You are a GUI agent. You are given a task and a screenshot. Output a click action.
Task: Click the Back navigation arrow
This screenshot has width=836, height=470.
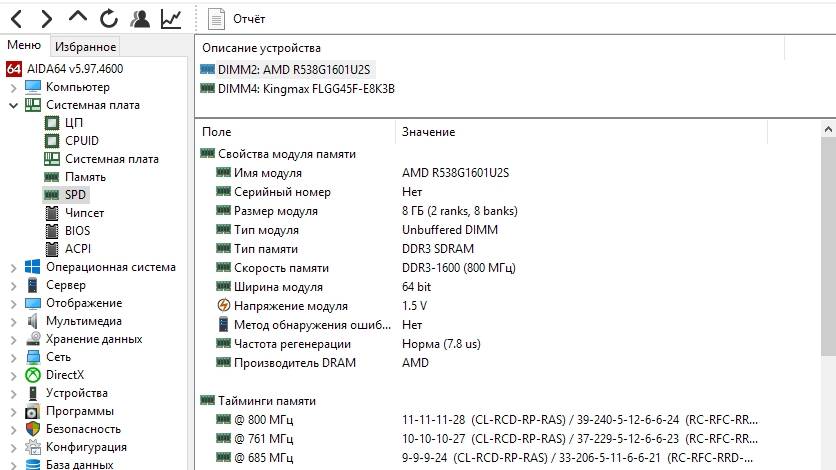pyautogui.click(x=17, y=18)
